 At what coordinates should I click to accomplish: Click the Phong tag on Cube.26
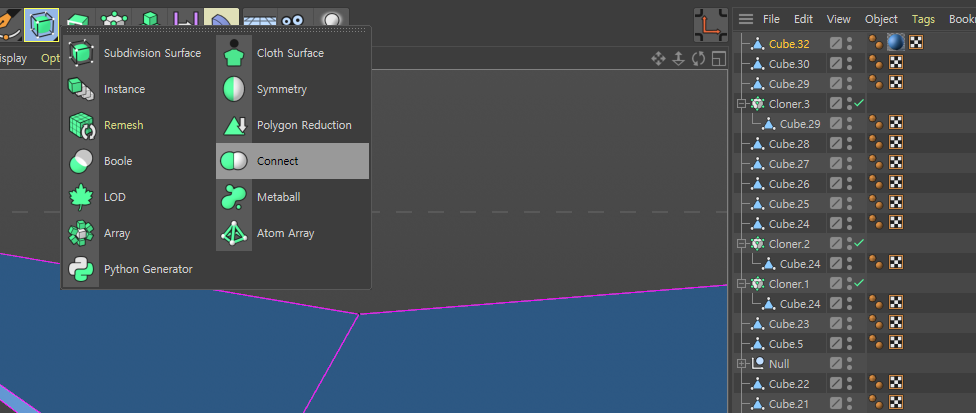pos(876,183)
